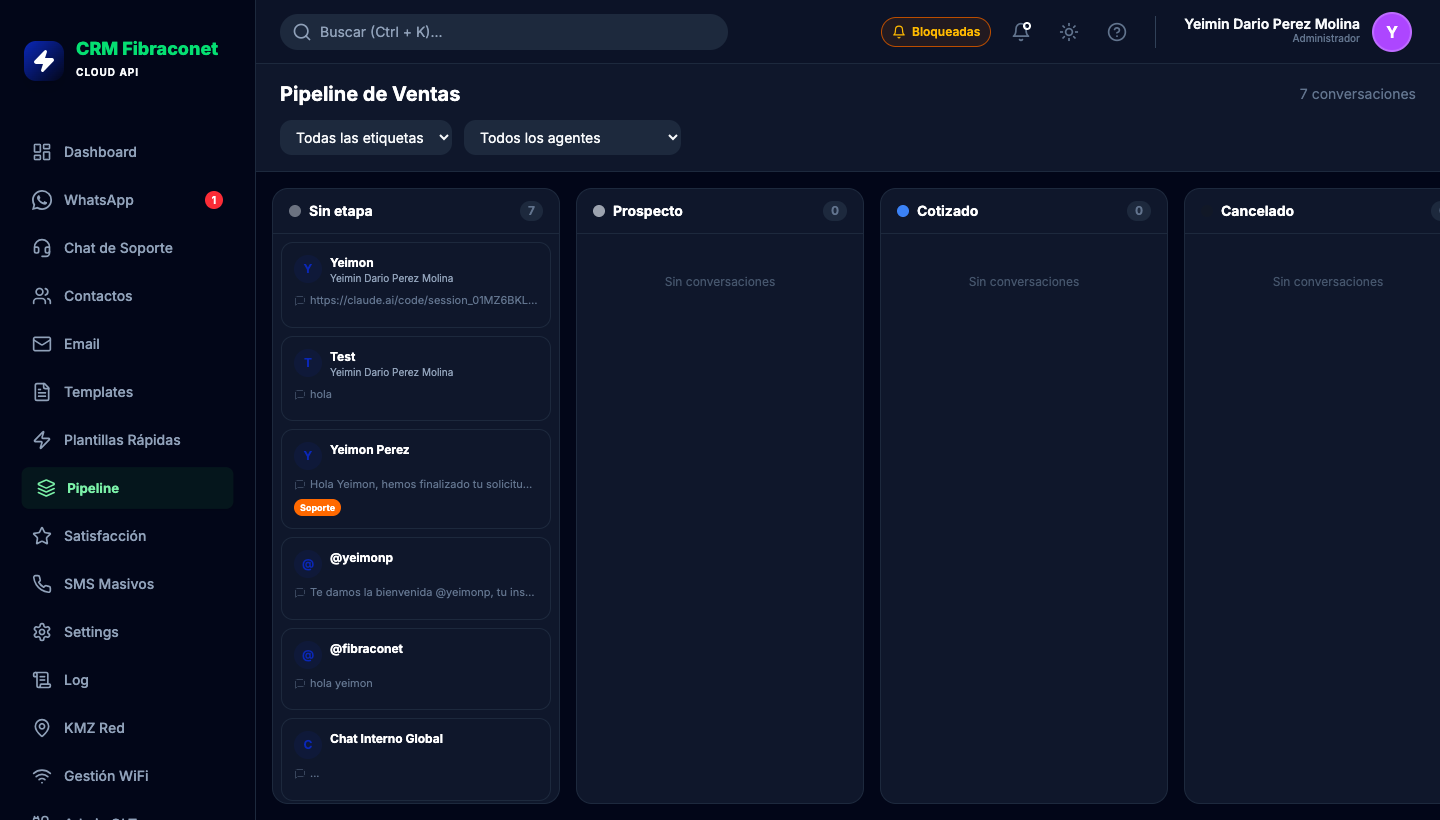Open the Yeimon Perez conversation card

(x=416, y=479)
